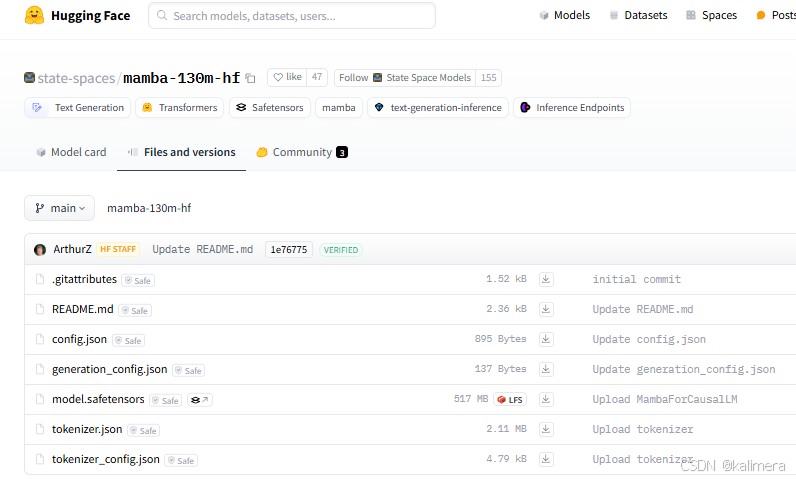796x479 pixels.
Task: Open 'Upload MambaForCausalLM' commit message
Action: coord(665,399)
